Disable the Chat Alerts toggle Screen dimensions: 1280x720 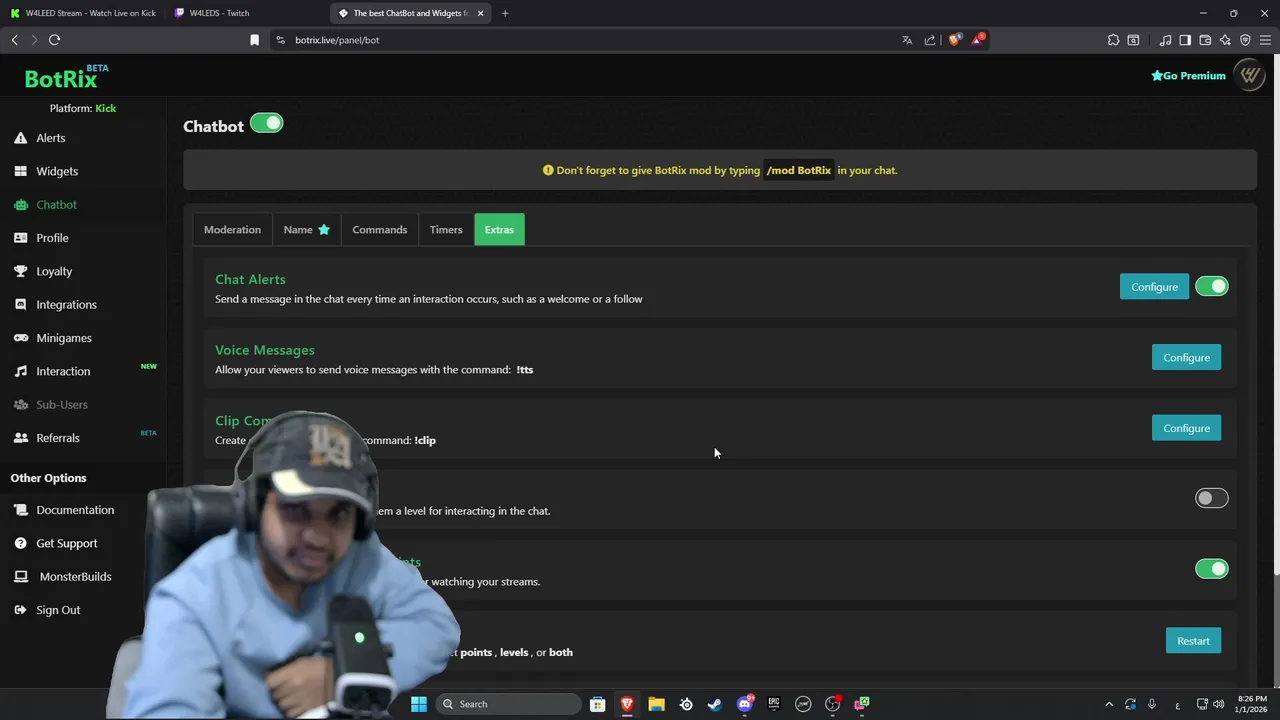1211,287
